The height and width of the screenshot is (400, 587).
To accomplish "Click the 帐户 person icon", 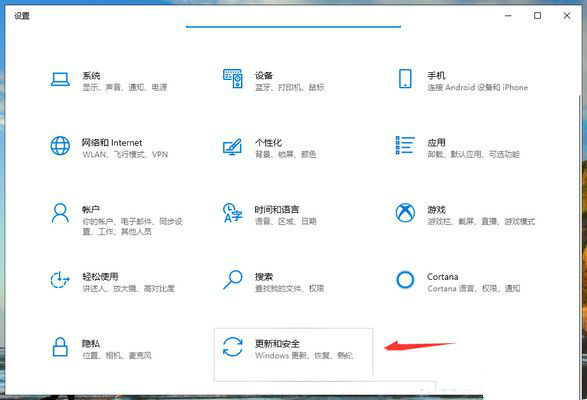I will click(x=60, y=213).
